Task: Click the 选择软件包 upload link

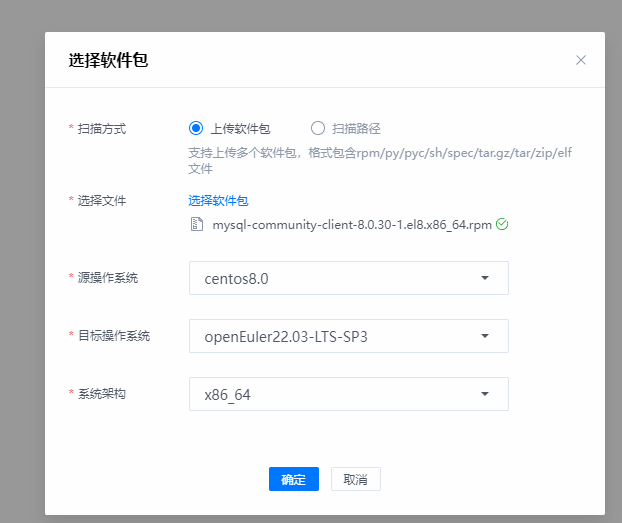Action: click(x=218, y=201)
